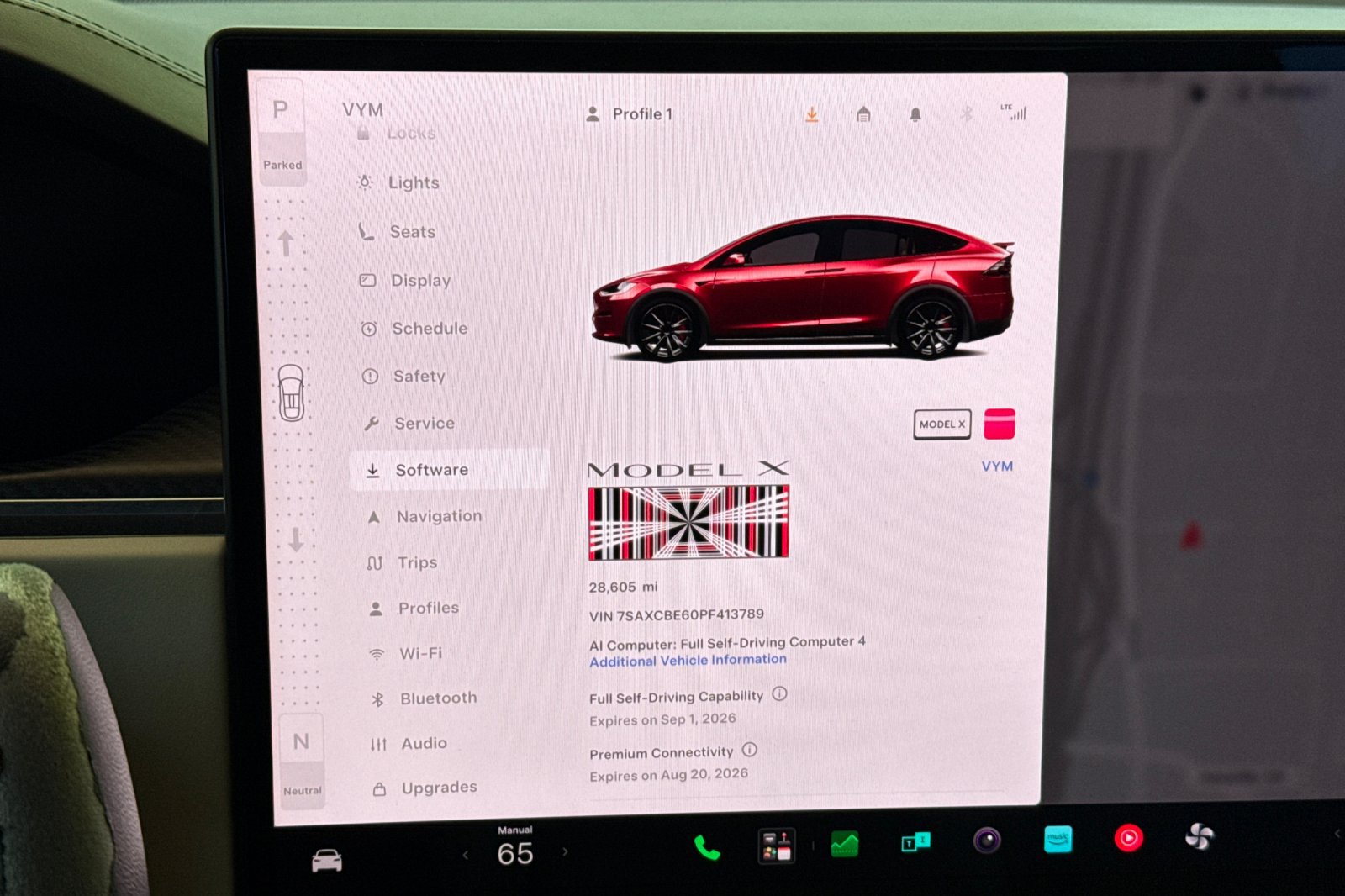The width and height of the screenshot is (1345, 896).
Task: Tap the up arrow on drive strip
Action: pyautogui.click(x=286, y=243)
